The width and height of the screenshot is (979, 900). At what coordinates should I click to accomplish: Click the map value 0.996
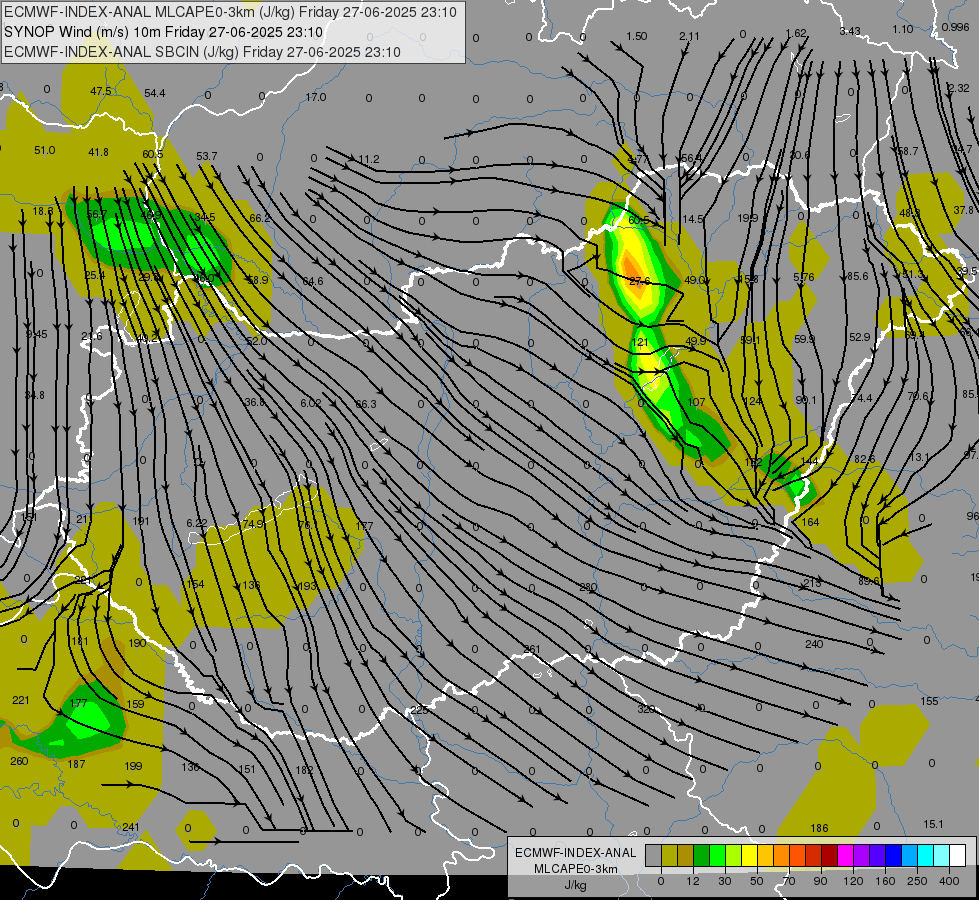956,27
